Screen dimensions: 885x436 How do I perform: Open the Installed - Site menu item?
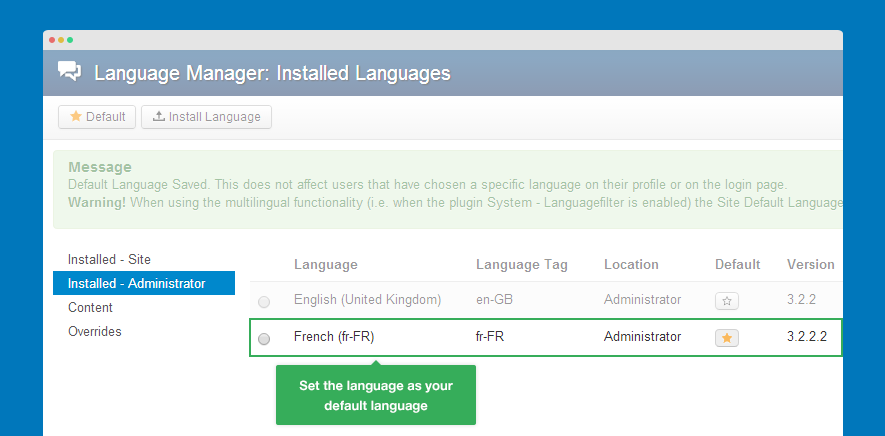[109, 259]
